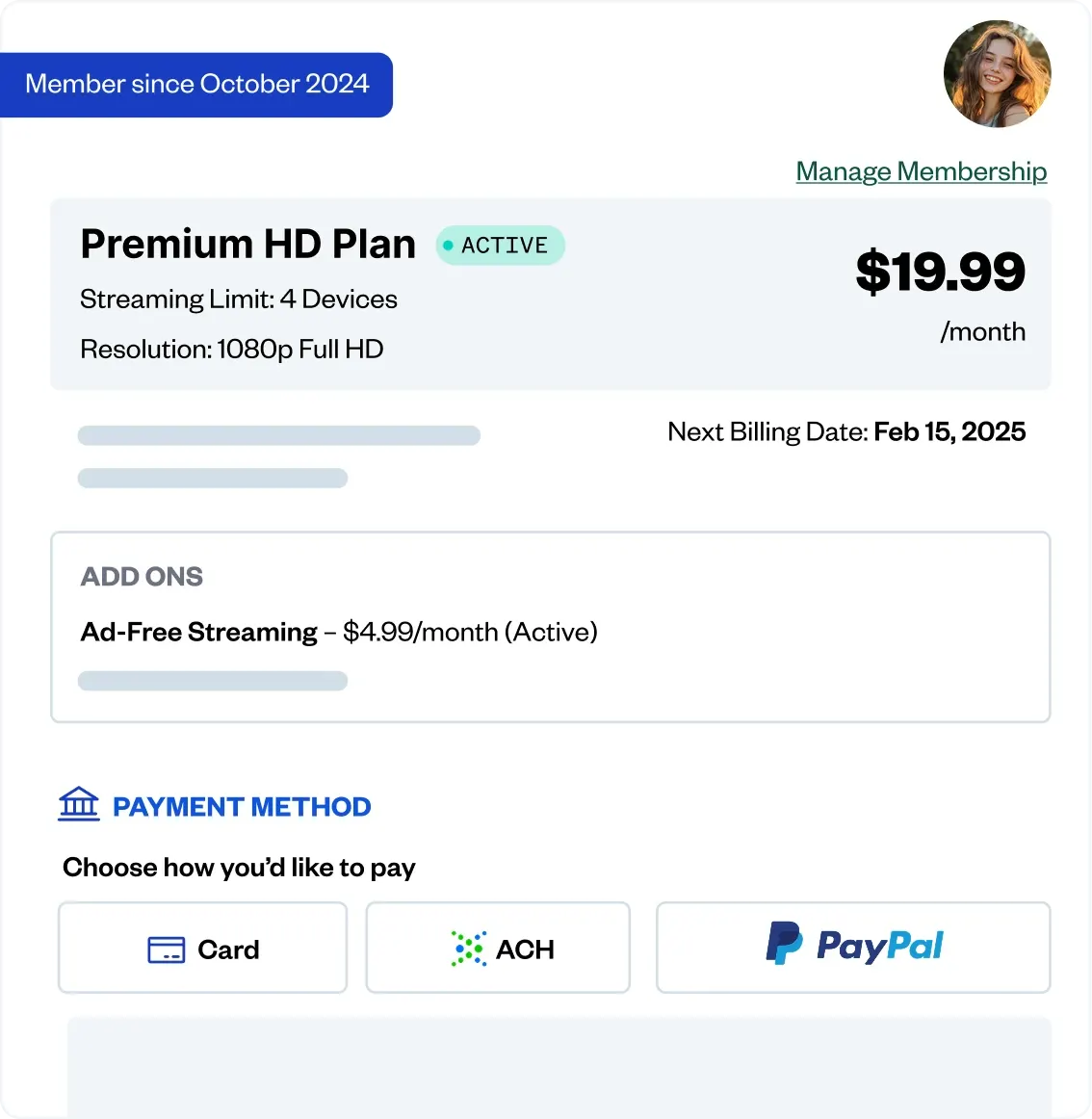1092x1119 pixels.
Task: Click the PayPal double-P logo icon
Action: (x=784, y=943)
